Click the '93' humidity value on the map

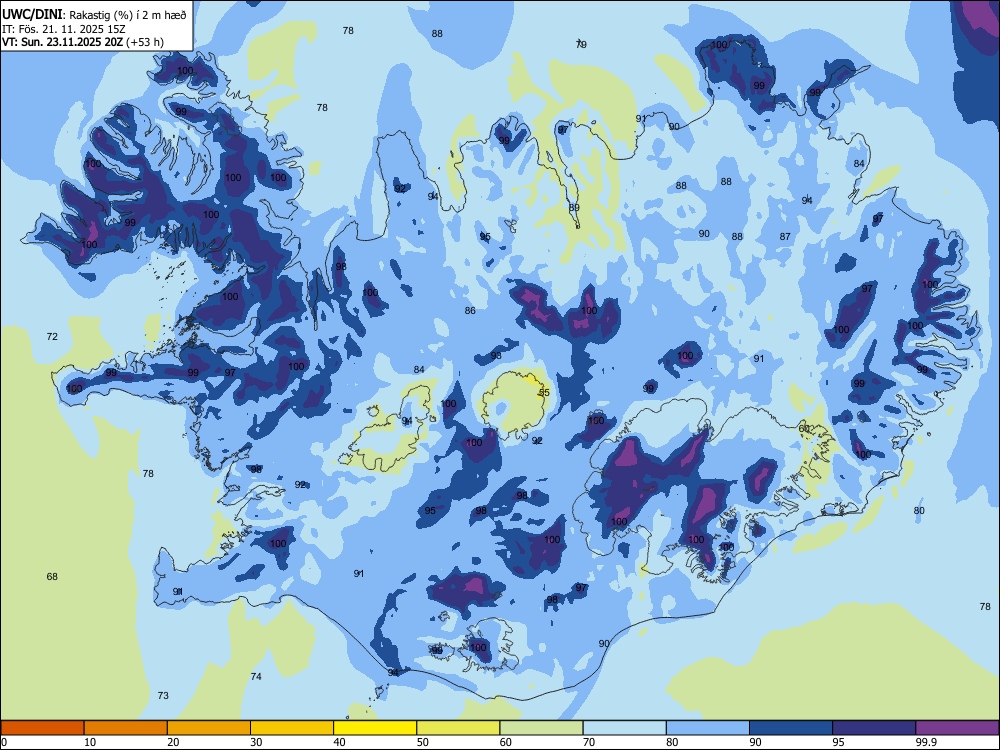pyautogui.click(x=496, y=355)
